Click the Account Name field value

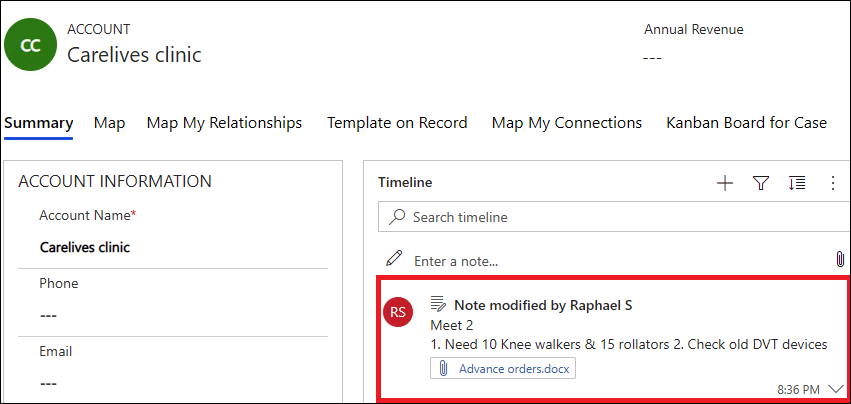click(85, 247)
